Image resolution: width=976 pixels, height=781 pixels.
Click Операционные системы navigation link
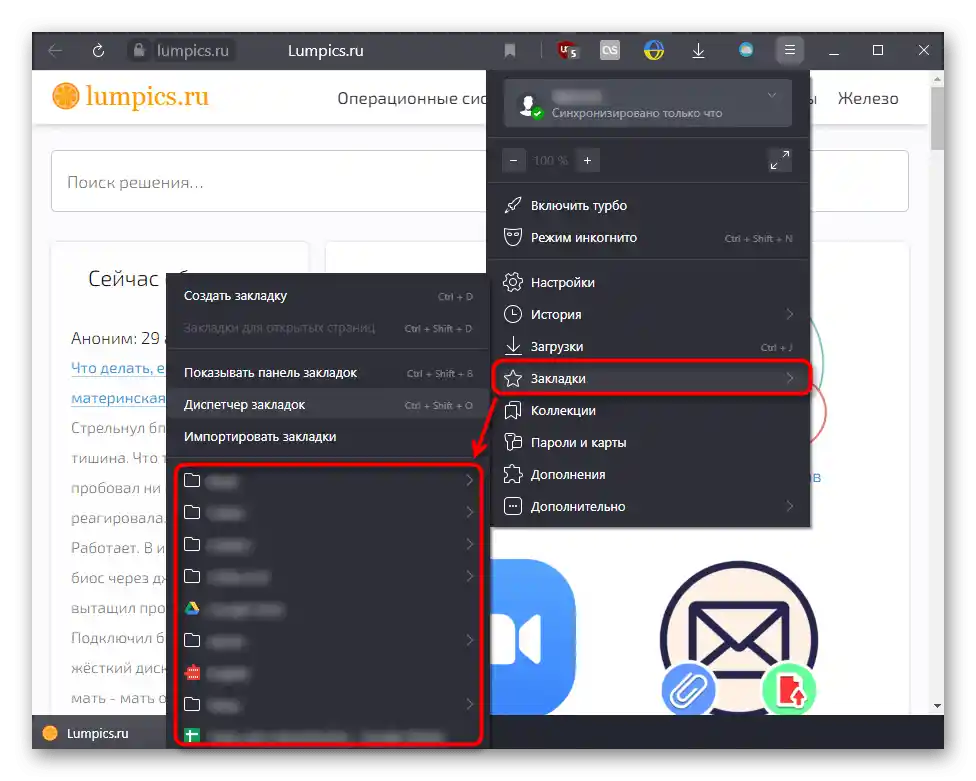[411, 98]
